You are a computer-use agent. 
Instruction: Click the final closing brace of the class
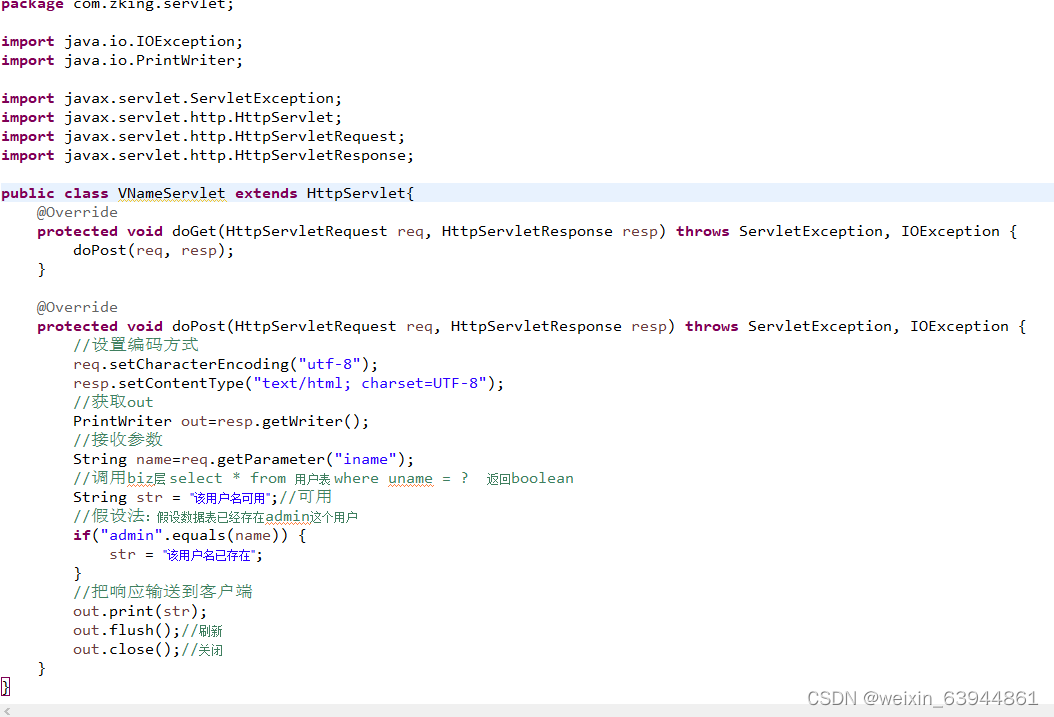(5, 686)
